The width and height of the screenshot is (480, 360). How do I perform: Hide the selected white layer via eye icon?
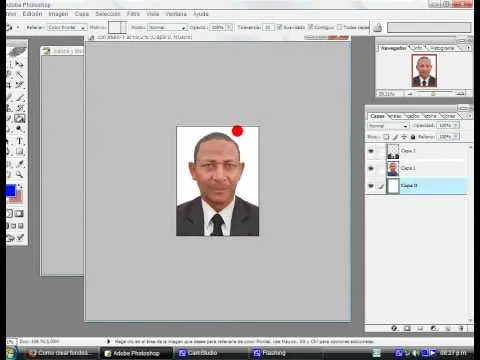371,186
